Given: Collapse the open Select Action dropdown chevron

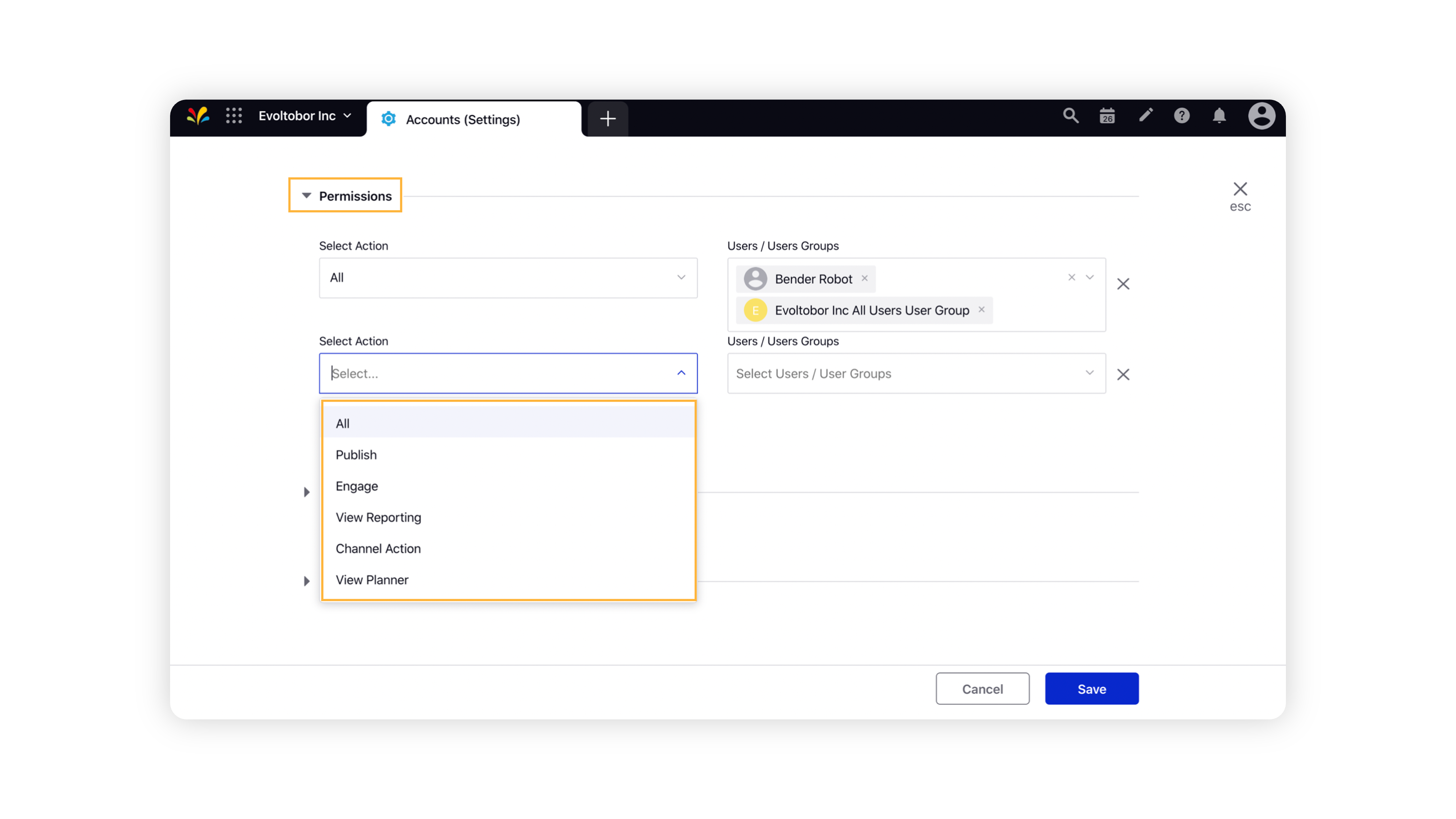Looking at the screenshot, I should click(681, 373).
